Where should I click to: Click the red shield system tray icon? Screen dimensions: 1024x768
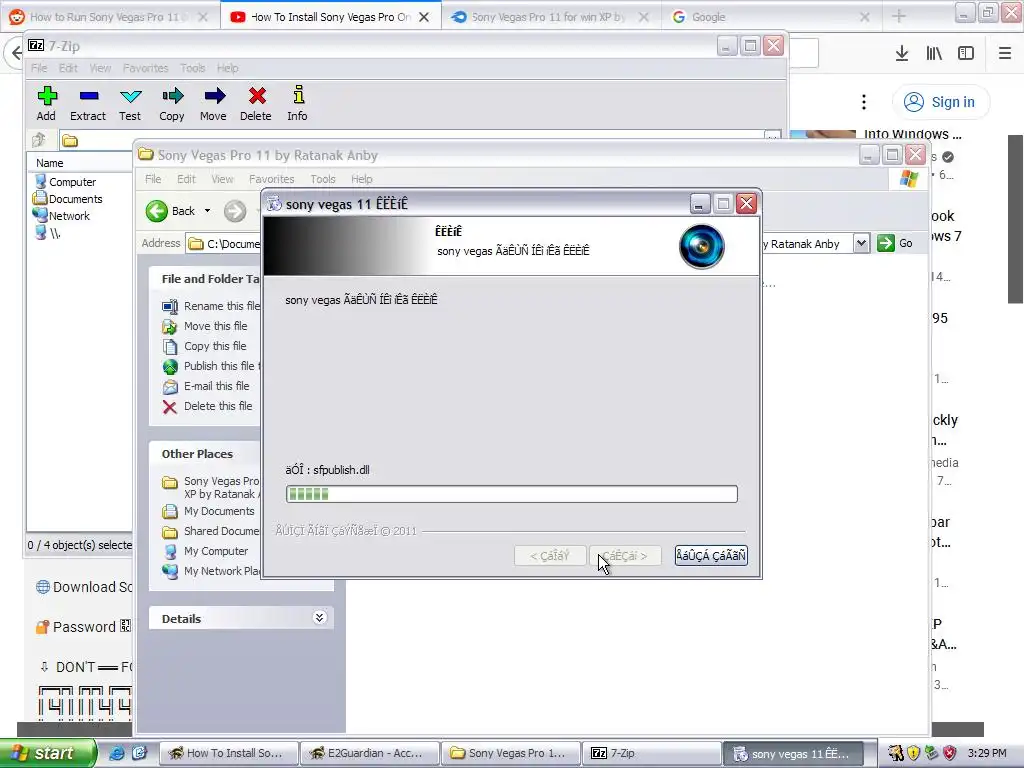(950, 753)
